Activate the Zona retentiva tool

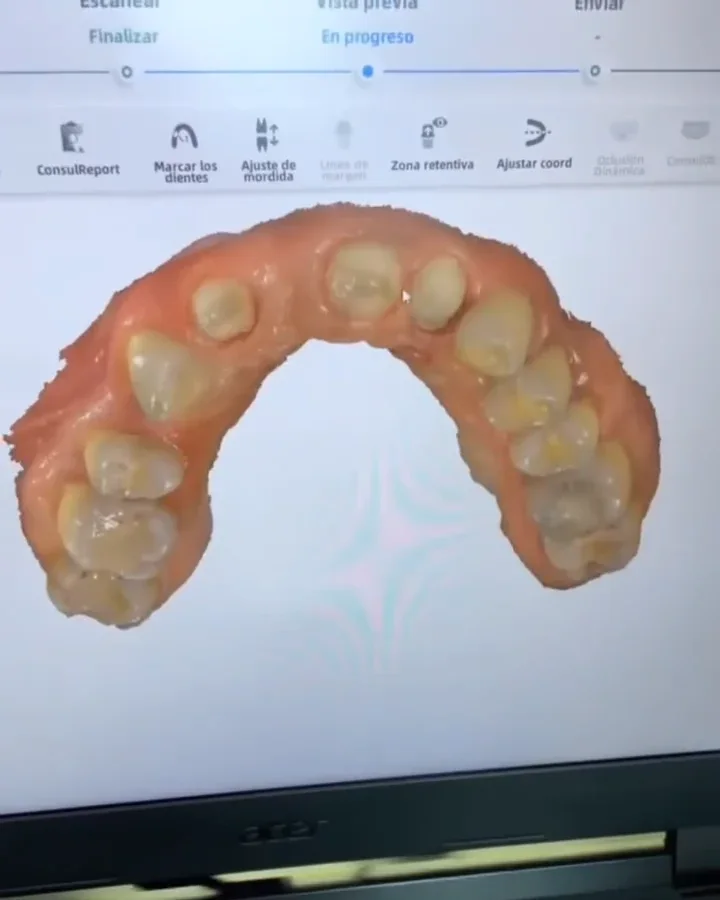432,144
